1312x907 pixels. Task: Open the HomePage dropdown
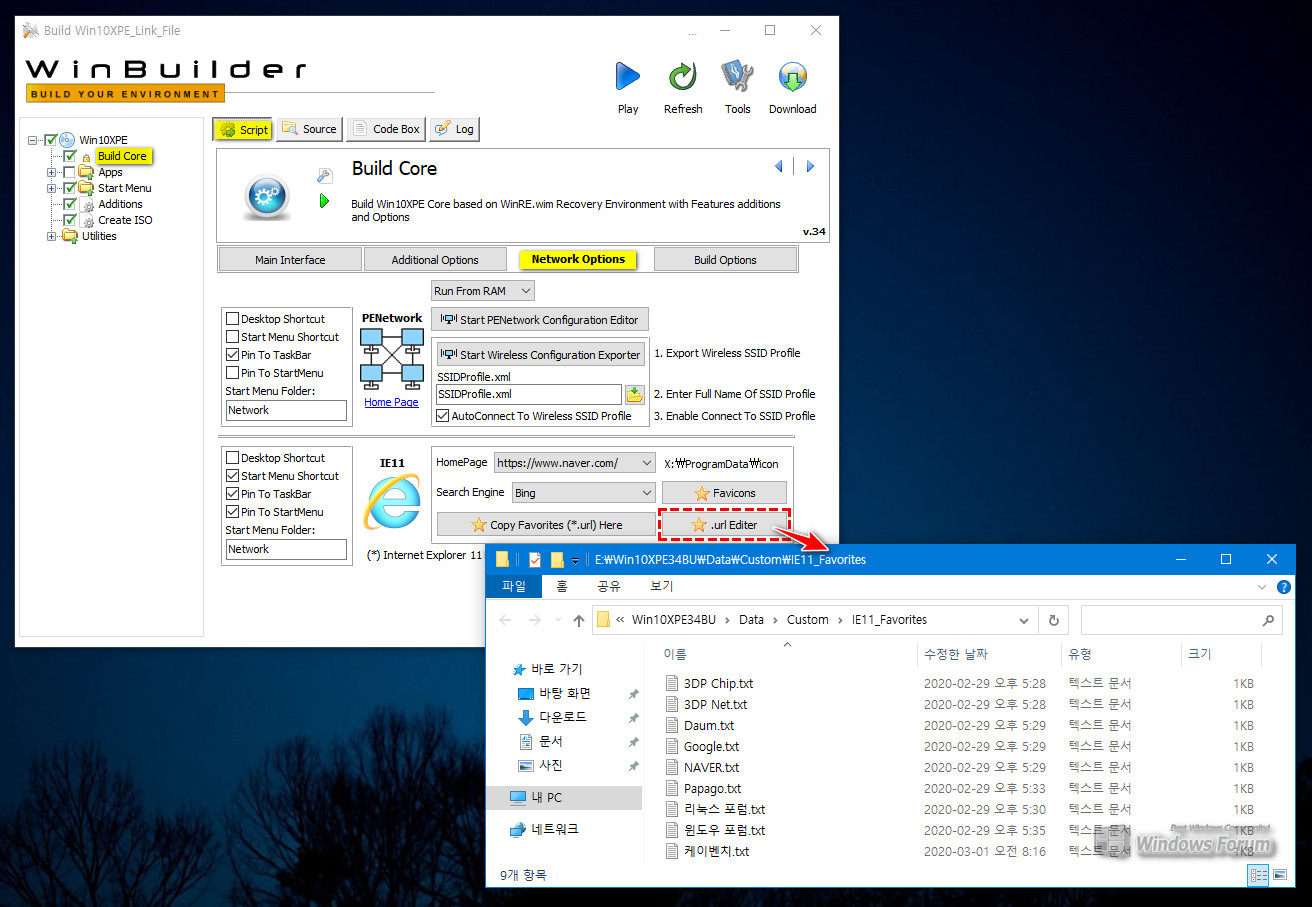[x=575, y=463]
